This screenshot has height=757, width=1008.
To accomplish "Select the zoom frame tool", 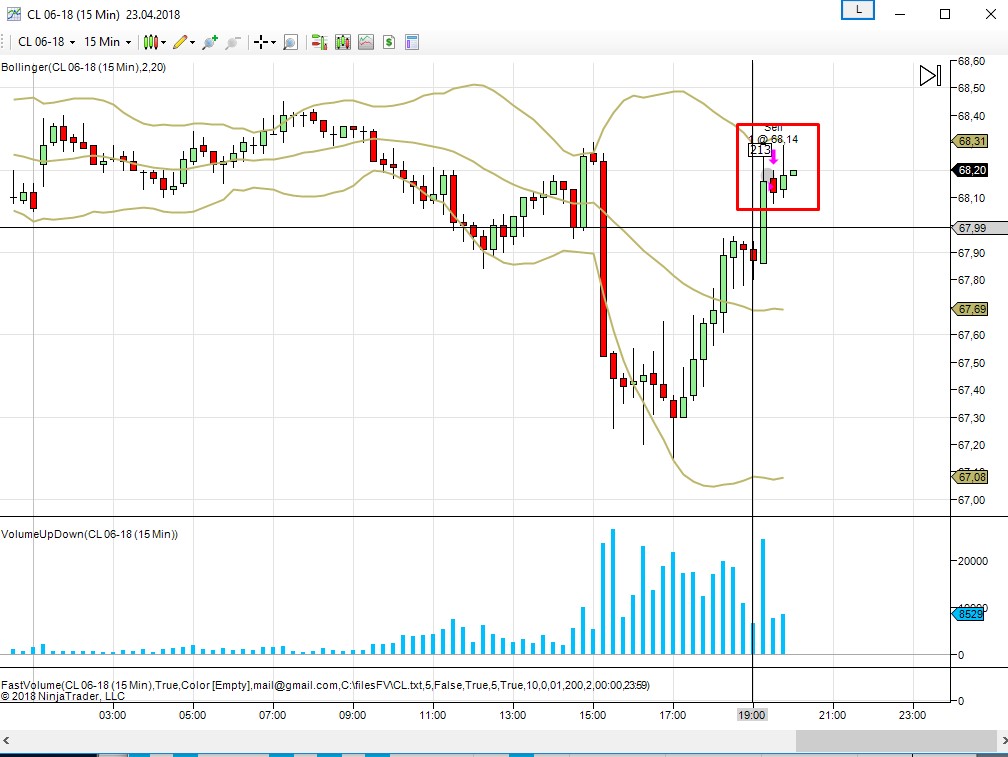I will pyautogui.click(x=291, y=42).
